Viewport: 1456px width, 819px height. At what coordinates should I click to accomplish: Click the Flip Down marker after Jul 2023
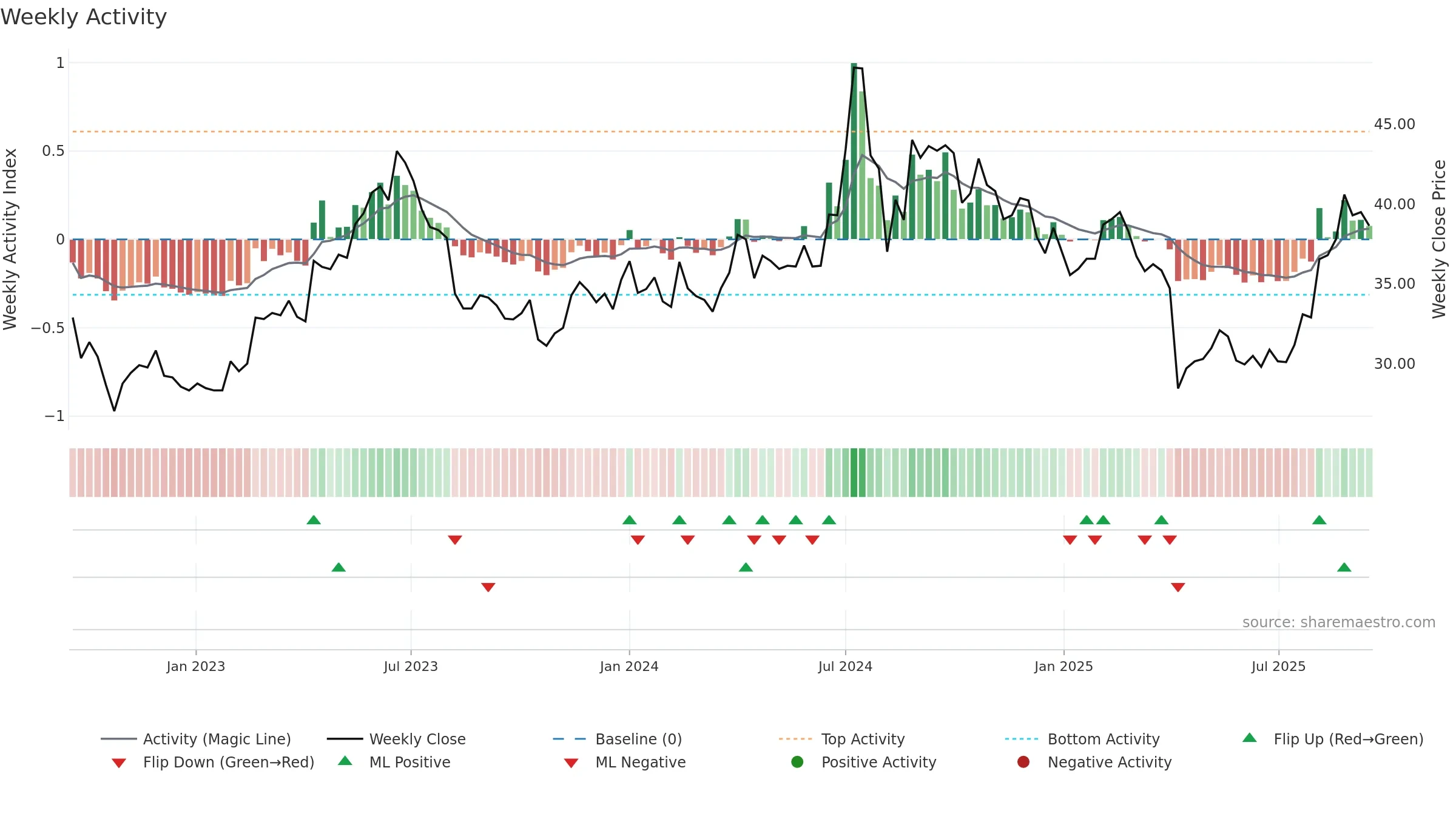coord(455,540)
